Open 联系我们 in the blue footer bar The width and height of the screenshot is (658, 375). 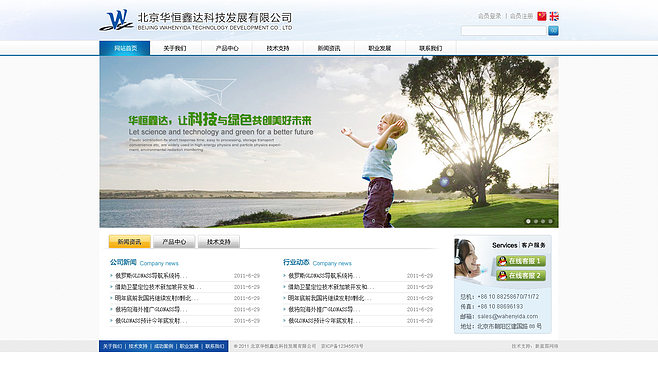pyautogui.click(x=215, y=346)
